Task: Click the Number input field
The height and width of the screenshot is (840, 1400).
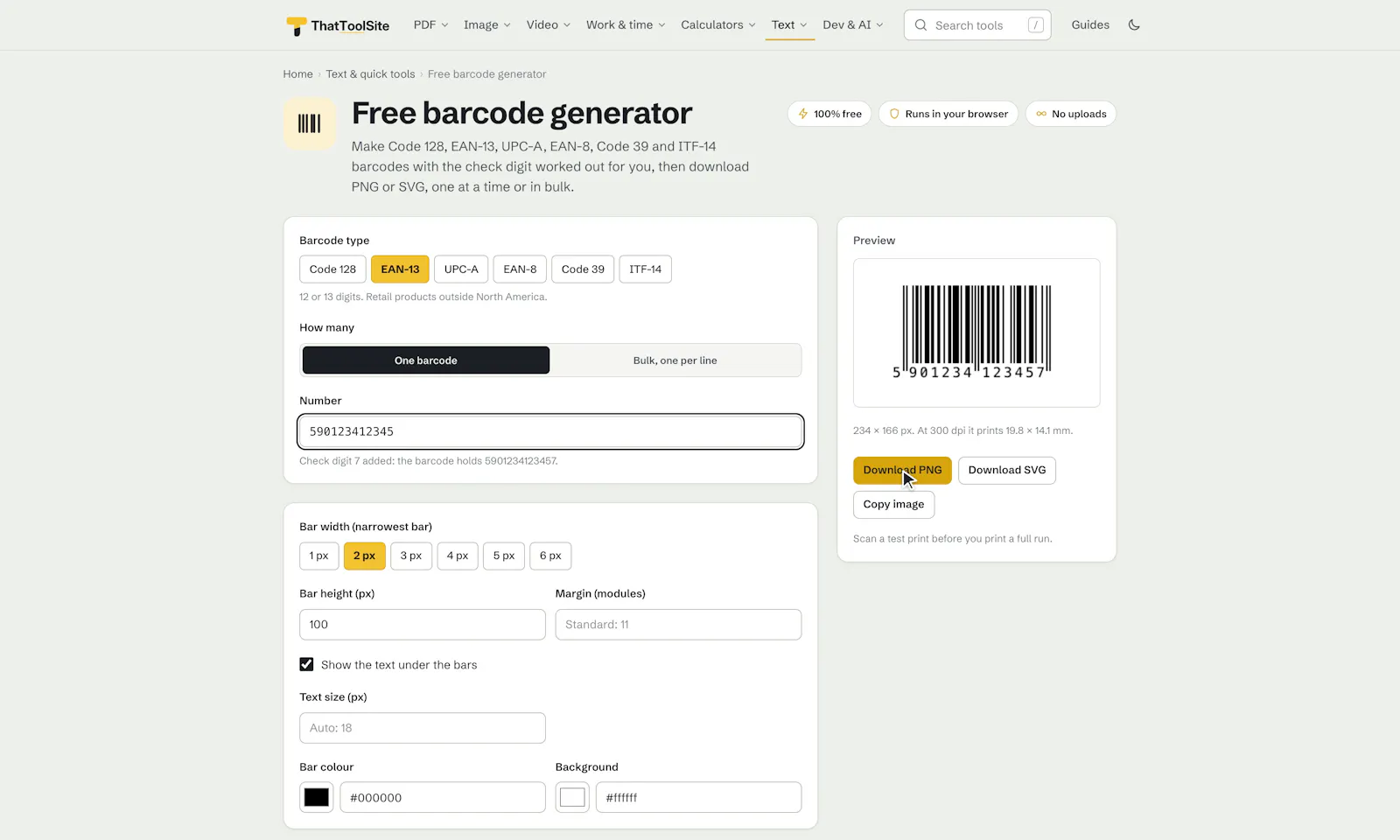Action: tap(550, 431)
